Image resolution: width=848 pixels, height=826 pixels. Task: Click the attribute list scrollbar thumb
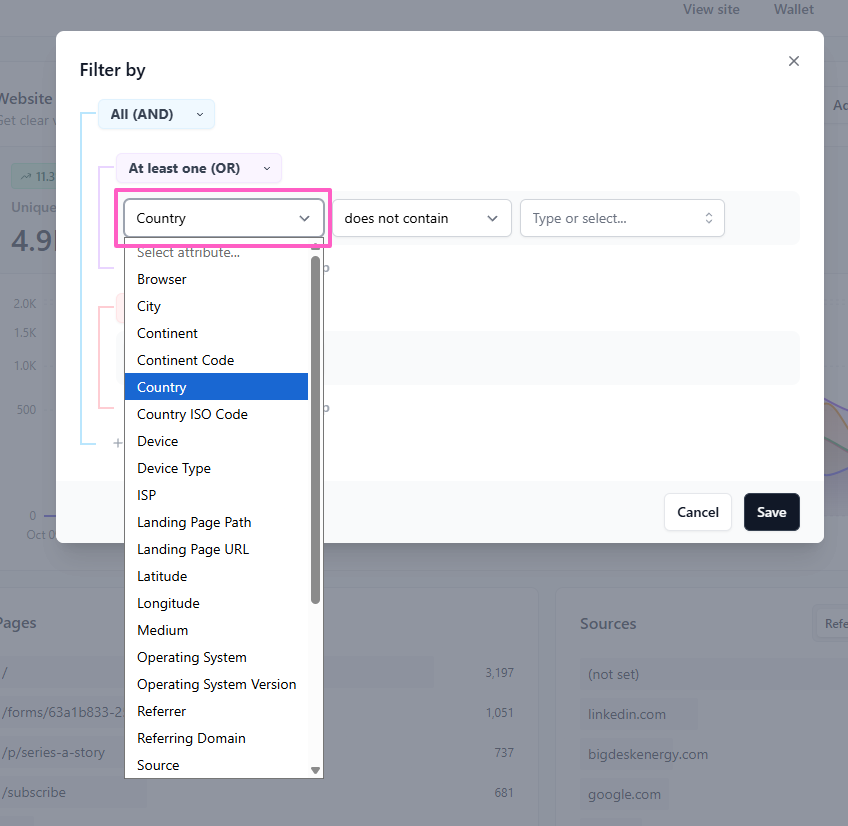(x=316, y=430)
